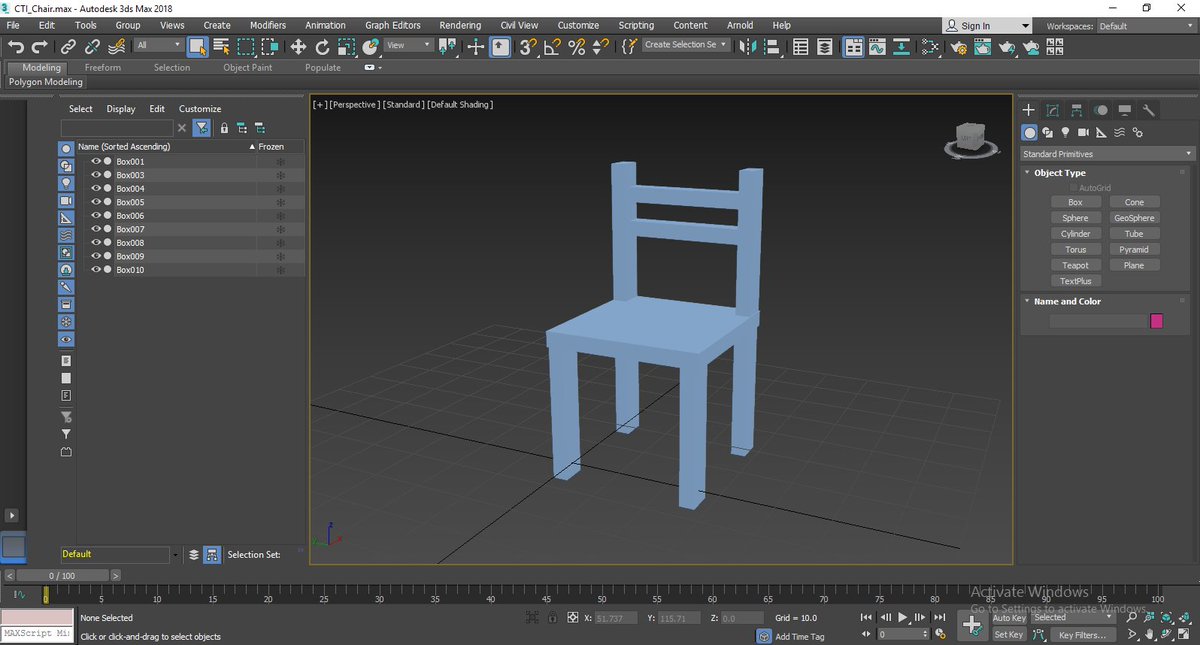Open Select by Name dialog icon
The height and width of the screenshot is (645, 1200).
222,46
